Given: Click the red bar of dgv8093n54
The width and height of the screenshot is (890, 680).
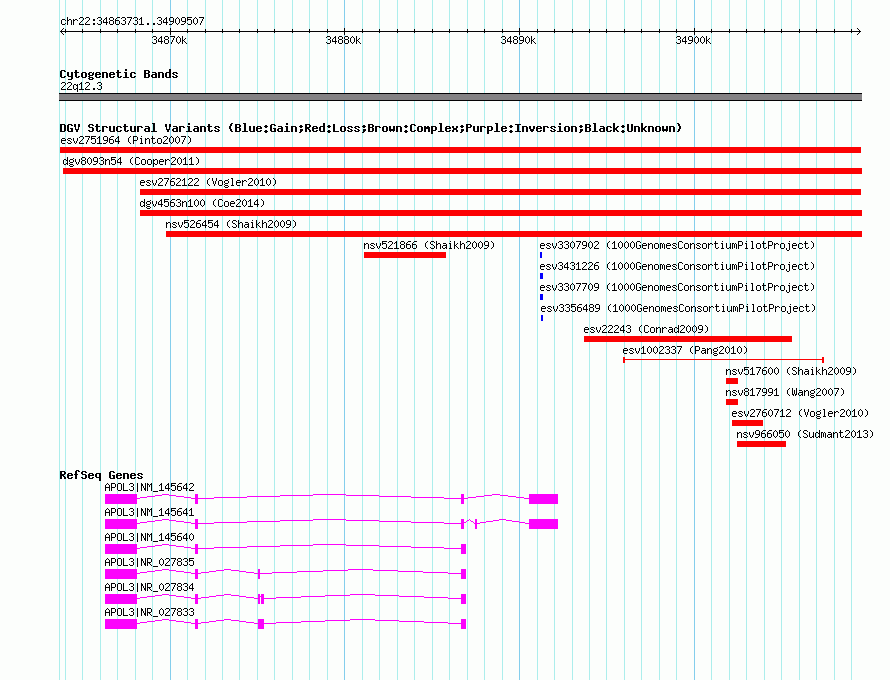Looking at the screenshot, I should pos(462,171).
